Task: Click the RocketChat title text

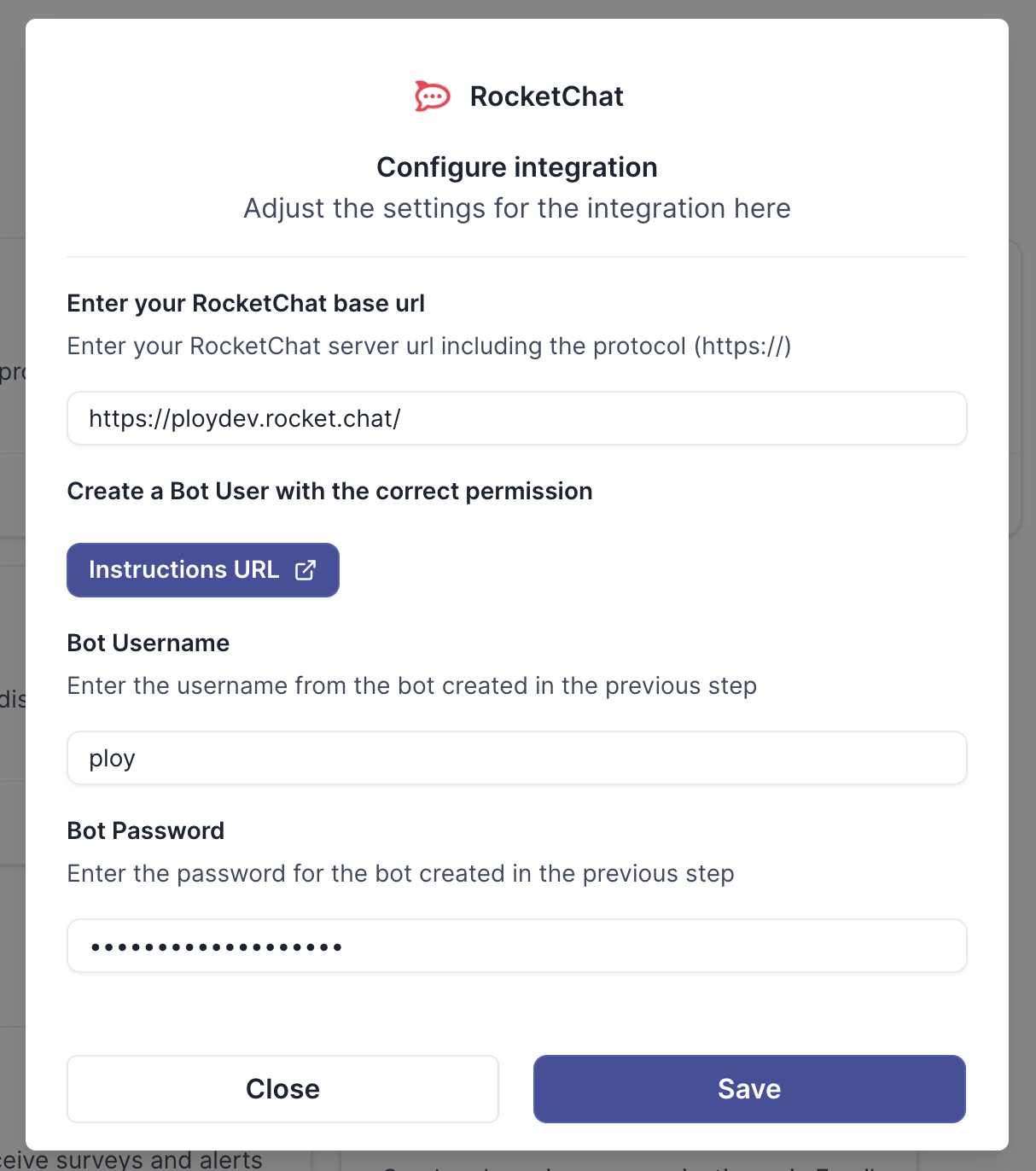Action: point(546,96)
